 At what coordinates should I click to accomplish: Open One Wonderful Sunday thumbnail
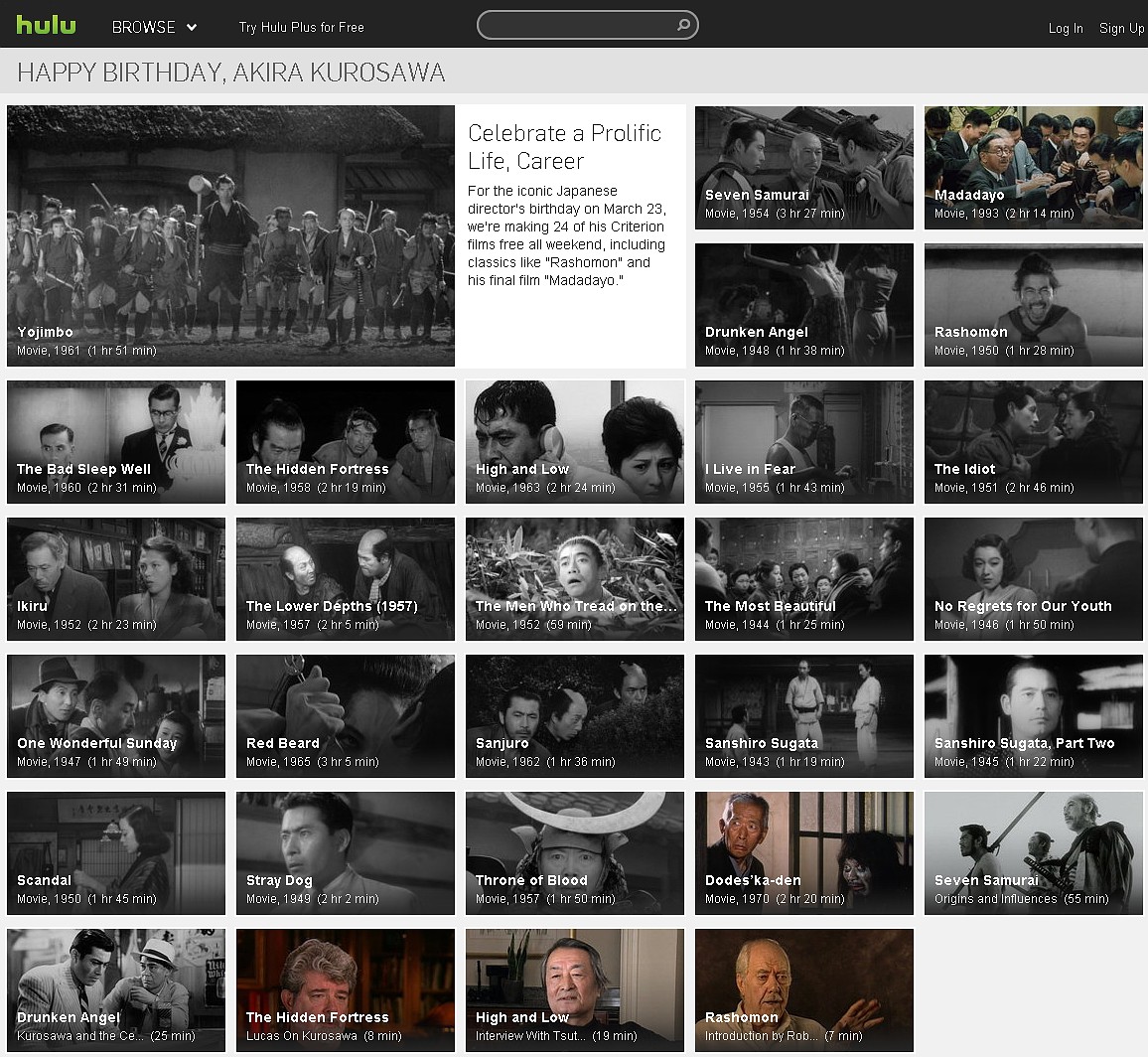pyautogui.click(x=115, y=715)
